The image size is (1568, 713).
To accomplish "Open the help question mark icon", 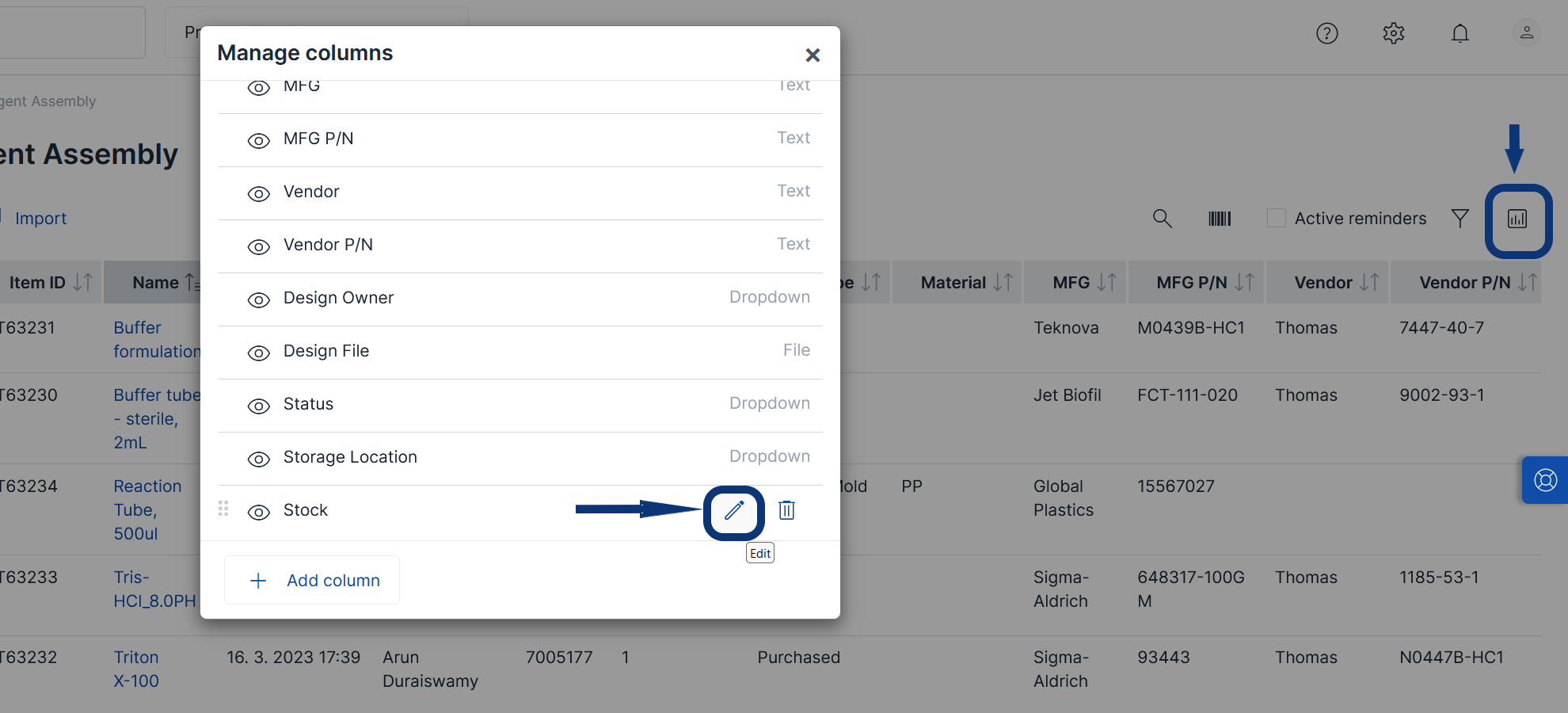I will pyautogui.click(x=1327, y=33).
